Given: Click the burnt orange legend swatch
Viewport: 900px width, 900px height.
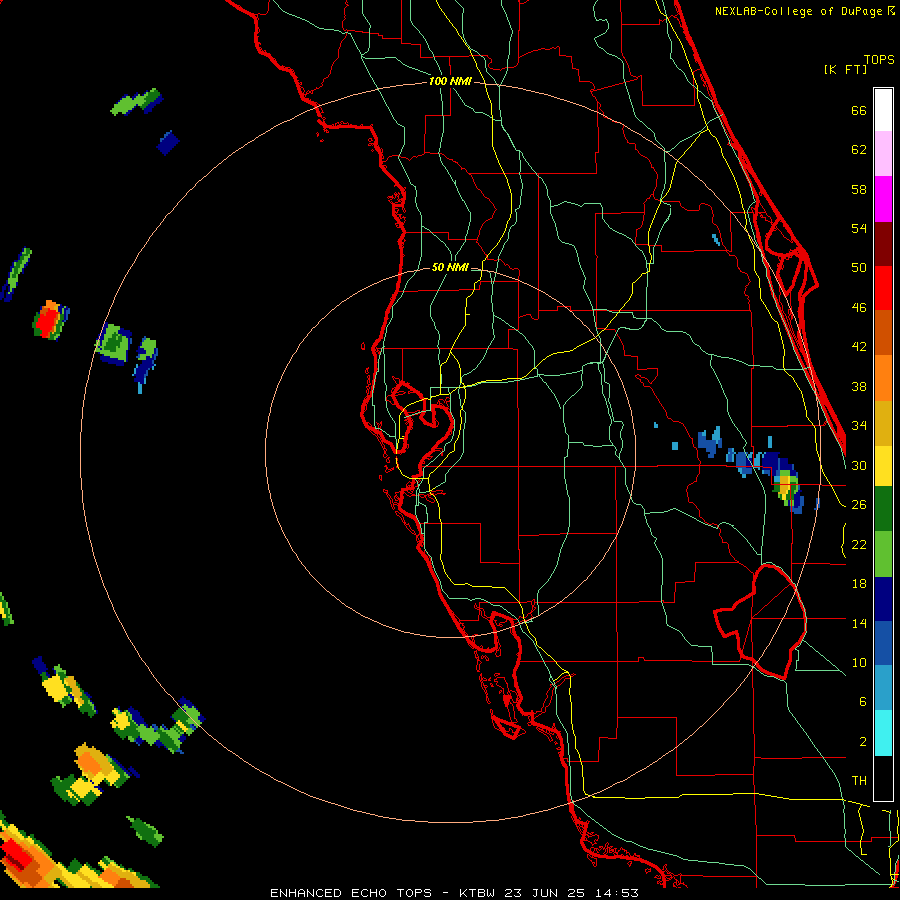Looking at the screenshot, I should tap(883, 333).
